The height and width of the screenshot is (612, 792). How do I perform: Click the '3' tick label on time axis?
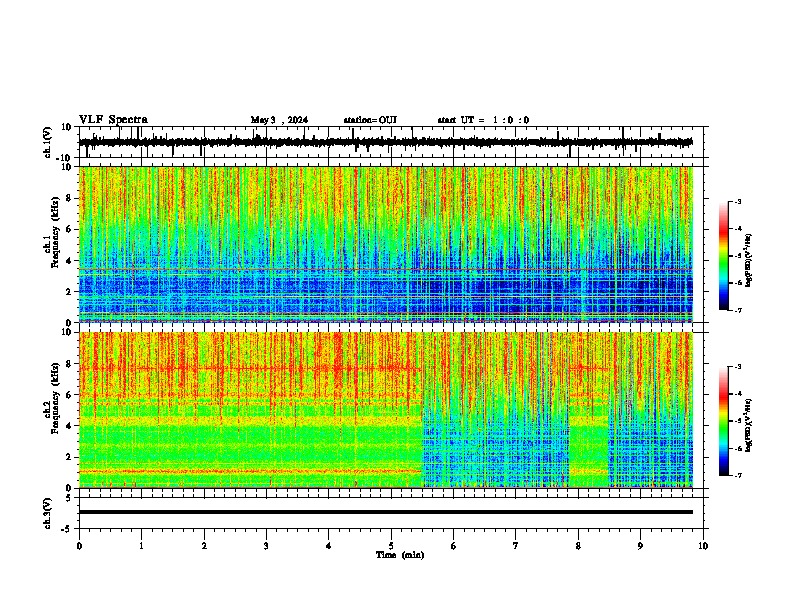pyautogui.click(x=266, y=546)
